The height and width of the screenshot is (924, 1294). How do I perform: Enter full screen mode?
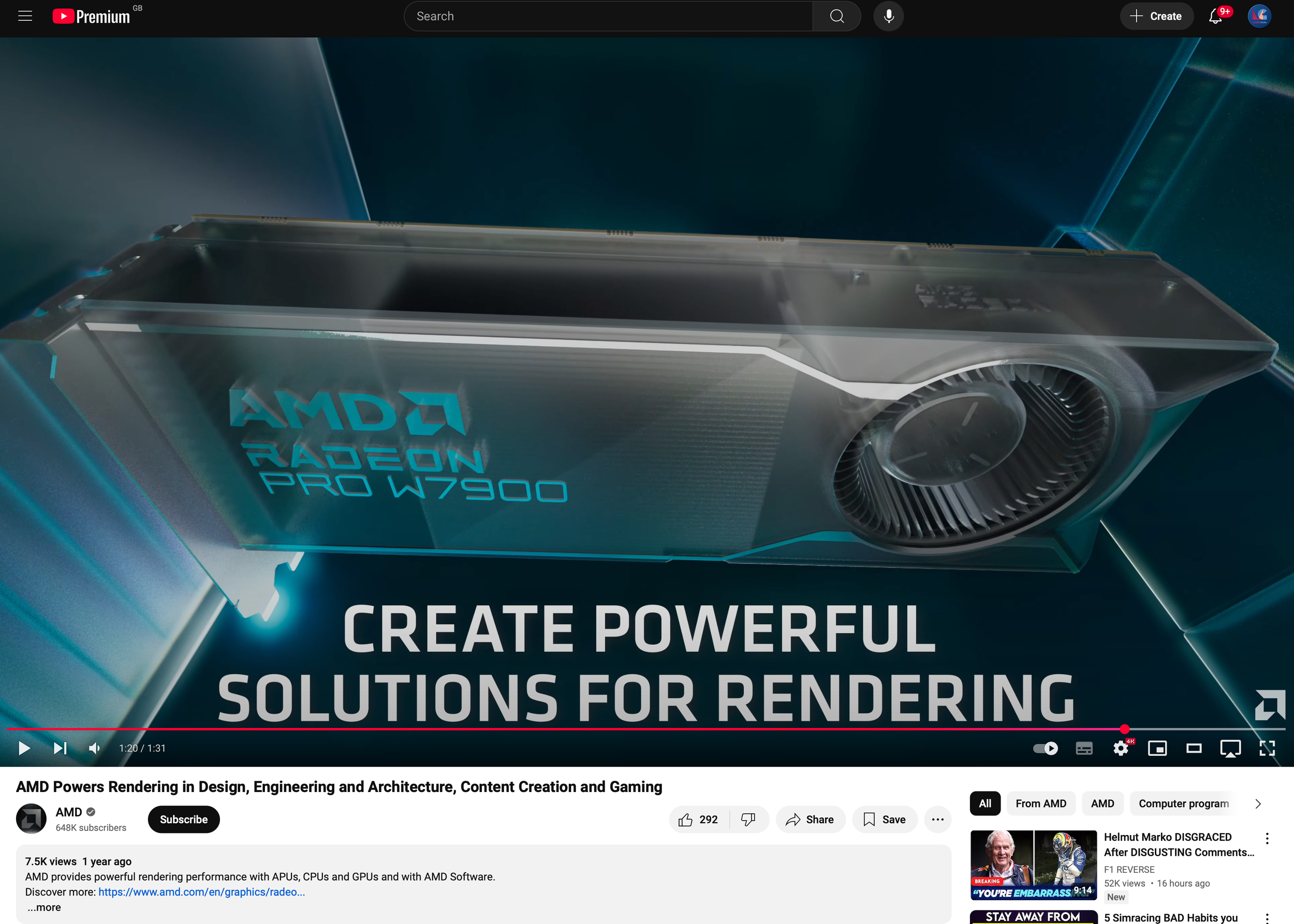pos(1267,748)
